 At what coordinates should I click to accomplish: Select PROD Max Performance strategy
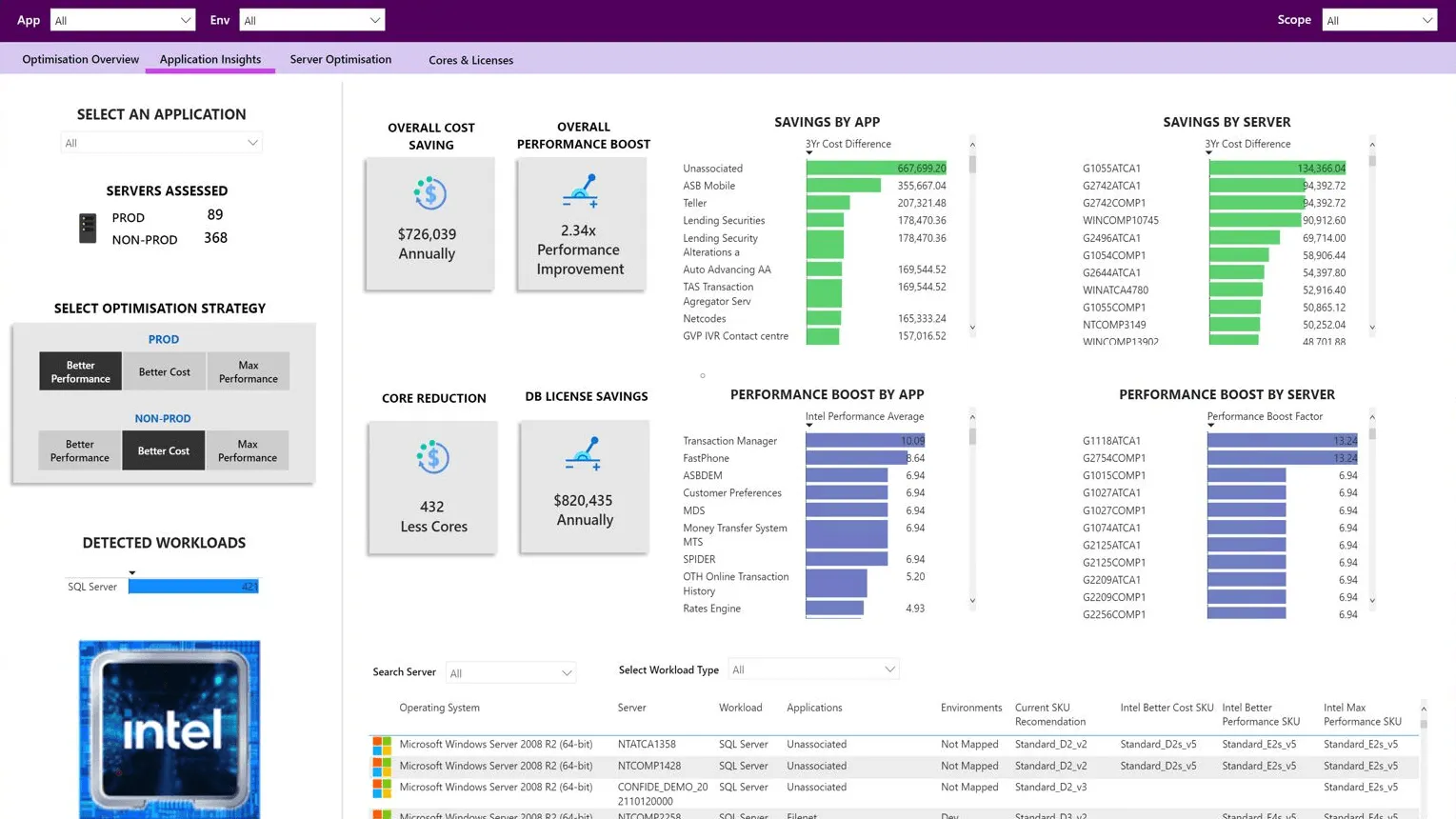click(x=248, y=371)
